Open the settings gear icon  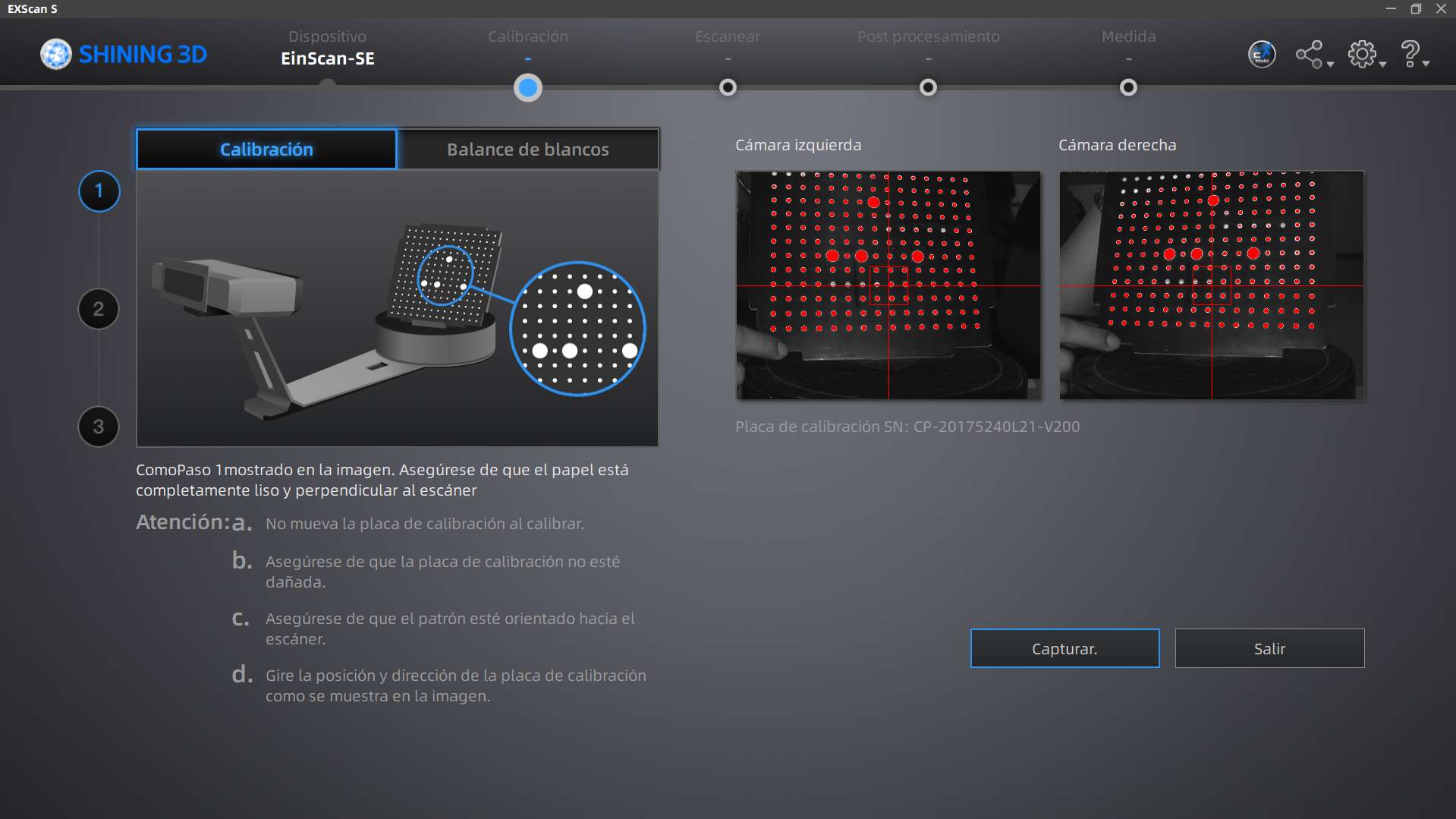(1362, 54)
